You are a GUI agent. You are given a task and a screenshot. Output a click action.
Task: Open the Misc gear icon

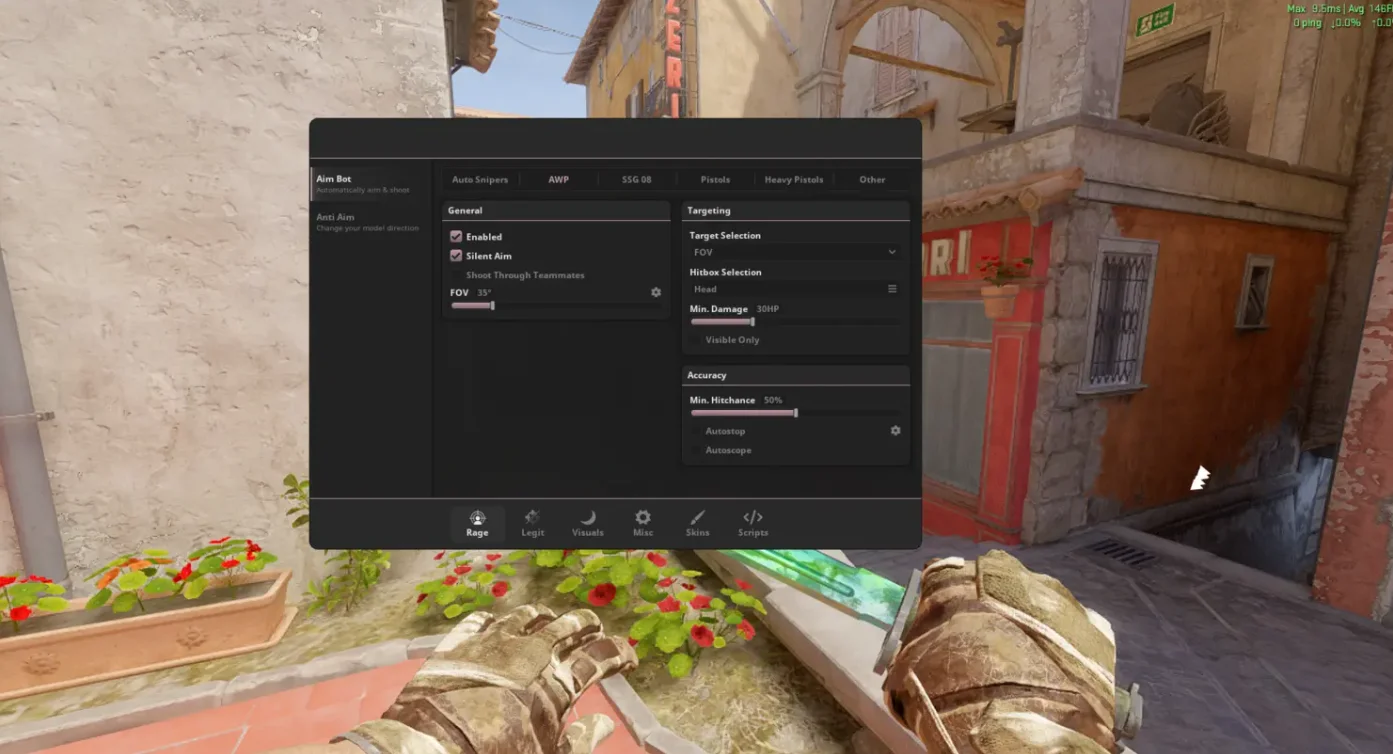(643, 518)
